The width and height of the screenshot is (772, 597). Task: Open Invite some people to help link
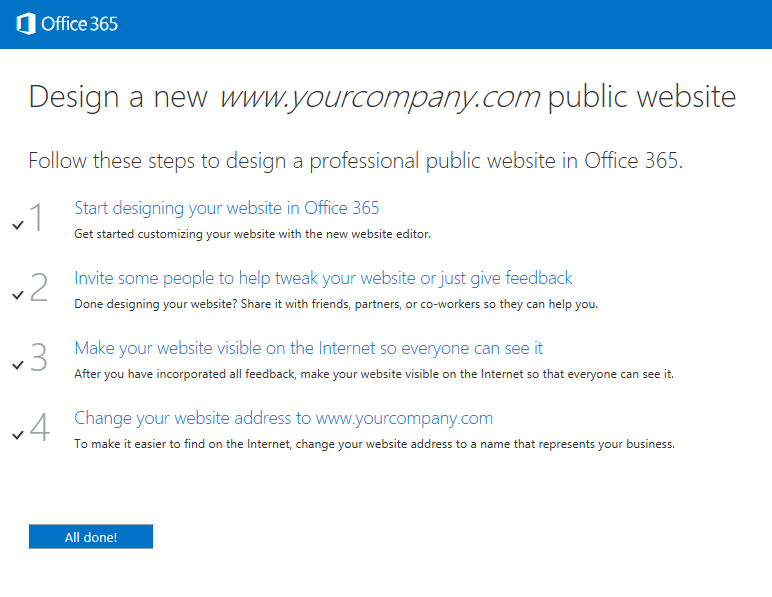tap(323, 278)
